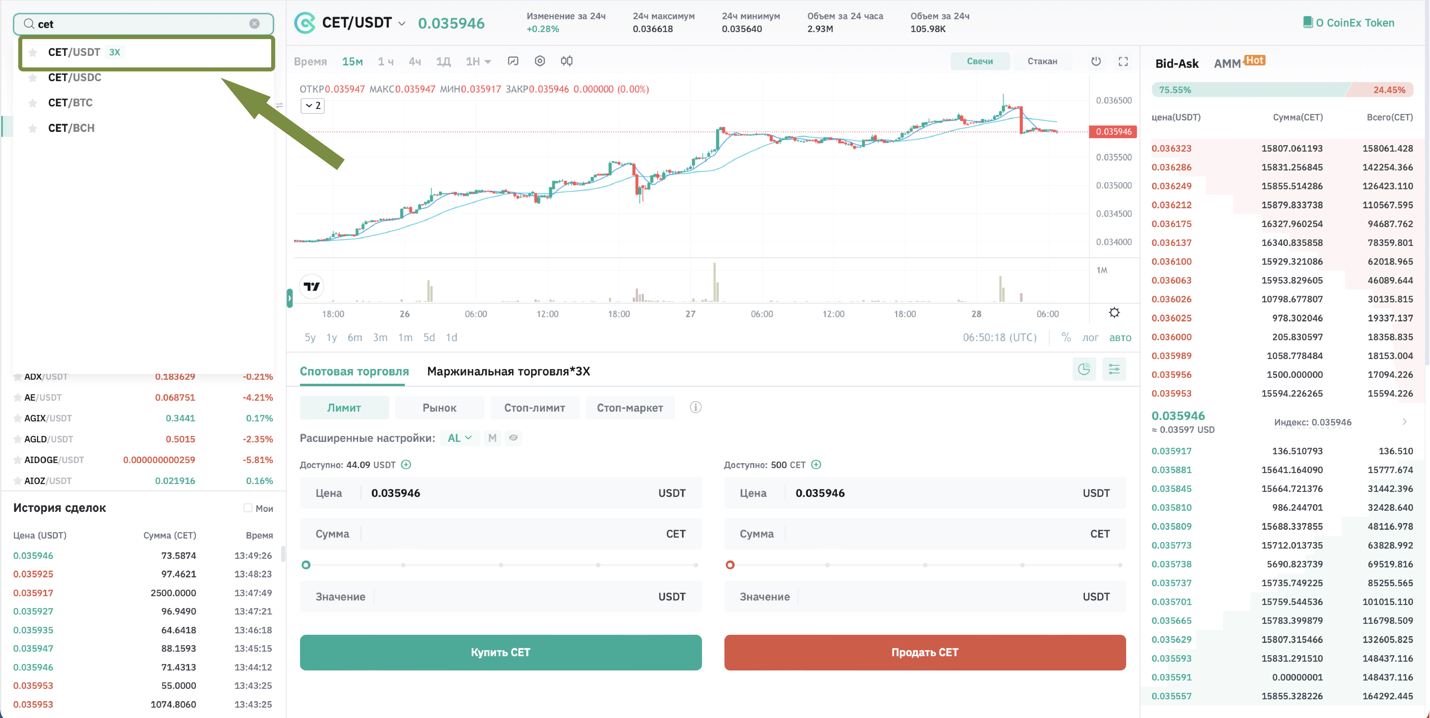The width and height of the screenshot is (1430, 718).
Task: Click the CoinEx logo beside CET/USDT title
Action: click(x=305, y=23)
